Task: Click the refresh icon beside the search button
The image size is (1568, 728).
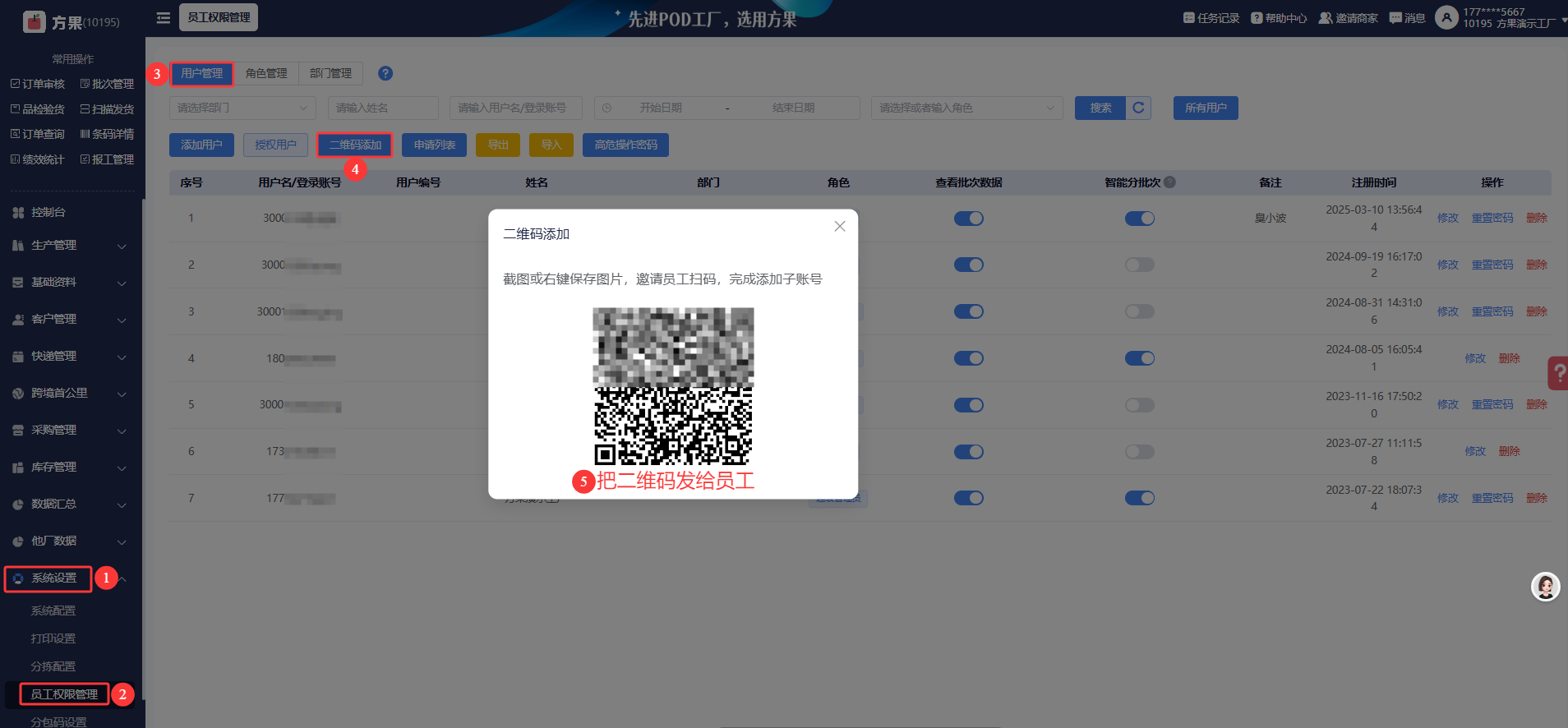Action: [x=1138, y=108]
